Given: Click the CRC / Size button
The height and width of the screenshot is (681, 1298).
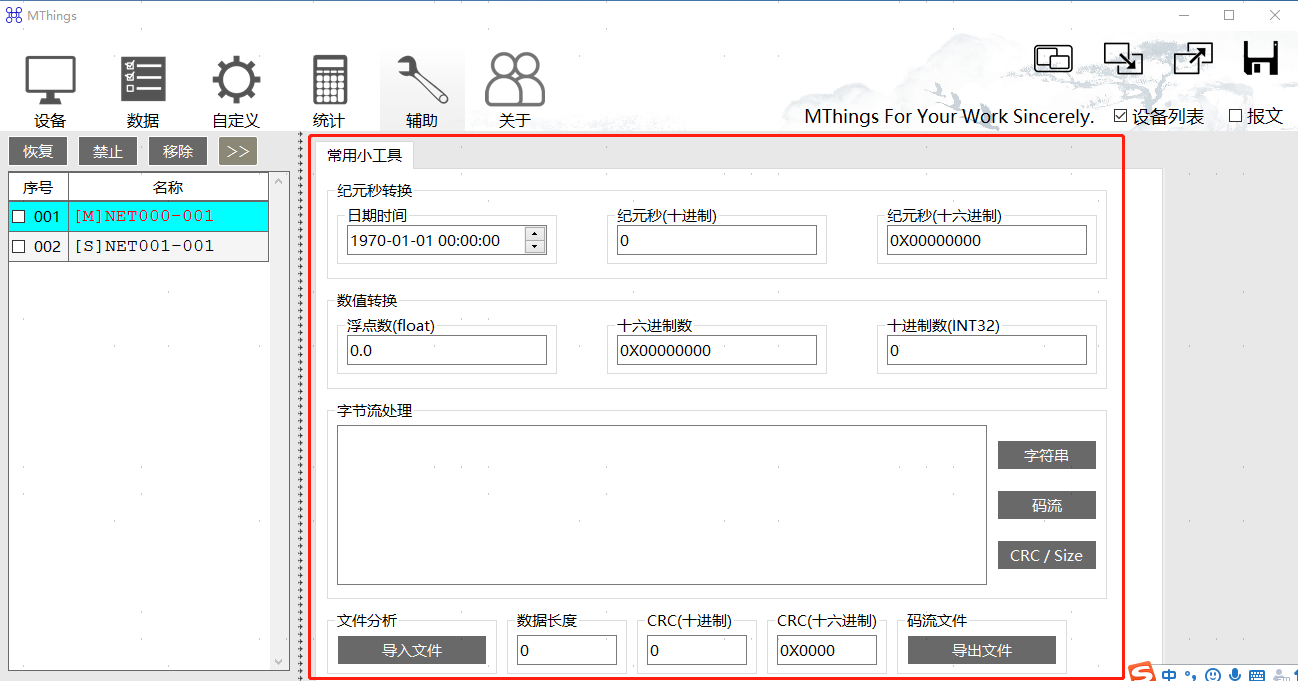Looking at the screenshot, I should (1046, 555).
